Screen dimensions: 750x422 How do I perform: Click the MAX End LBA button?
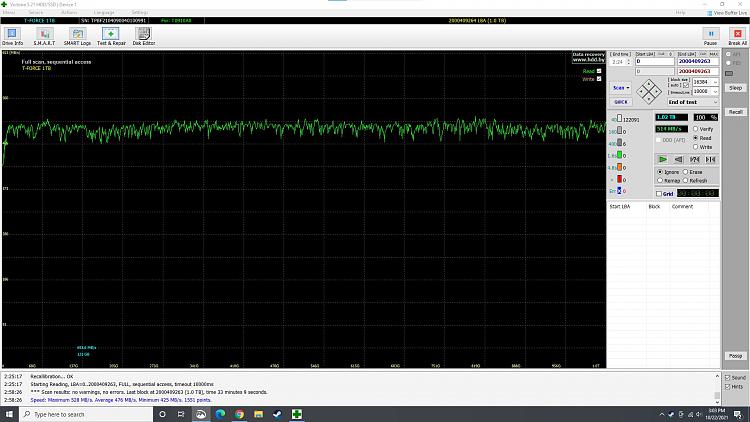point(713,54)
